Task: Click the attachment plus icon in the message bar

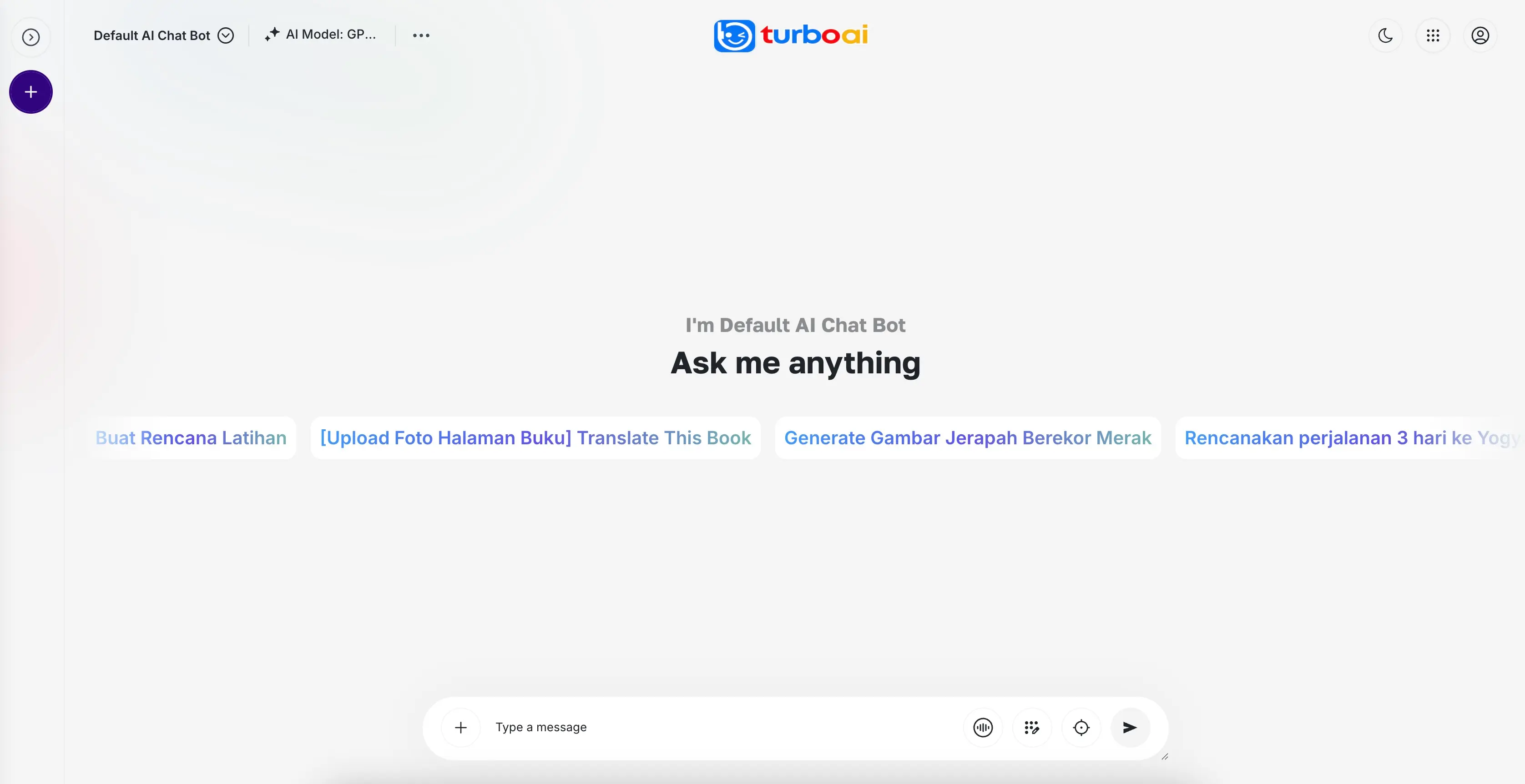Action: point(460,727)
